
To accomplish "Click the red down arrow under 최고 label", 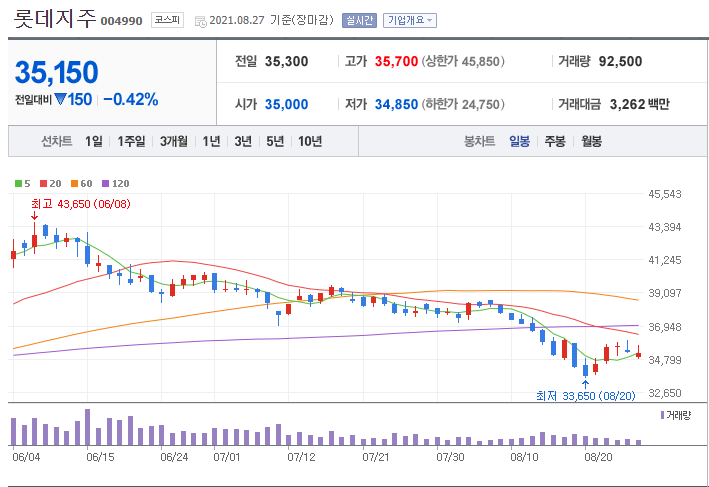I will [x=34, y=216].
